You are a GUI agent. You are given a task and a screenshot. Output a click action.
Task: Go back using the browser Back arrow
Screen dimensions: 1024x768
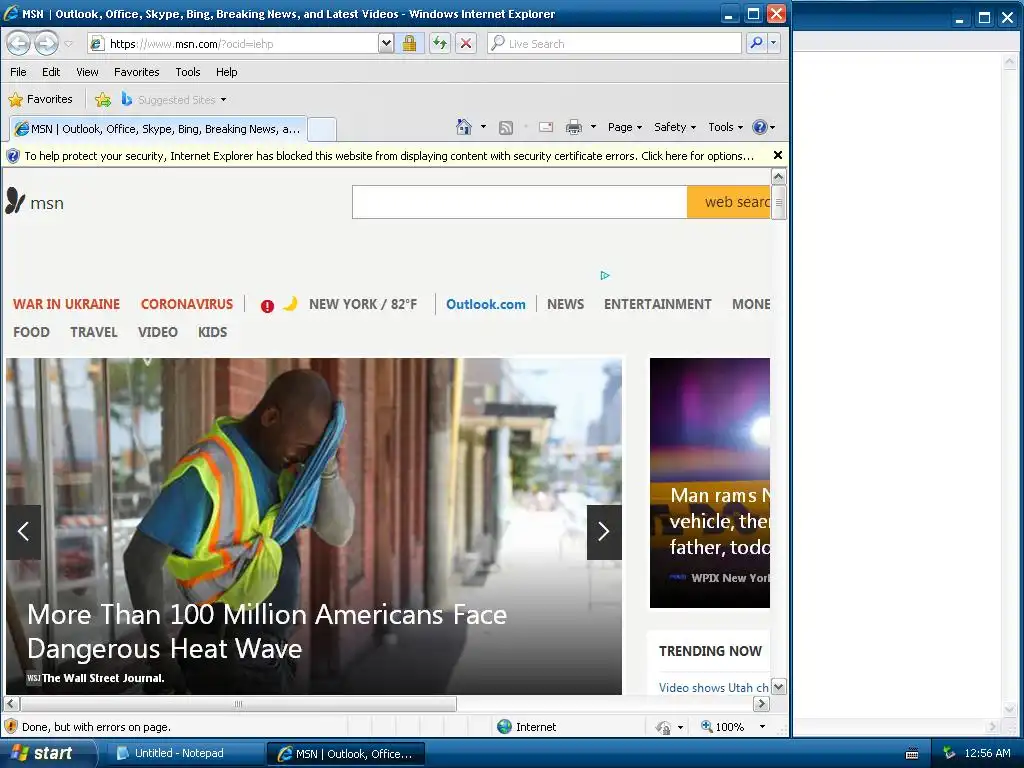point(18,44)
